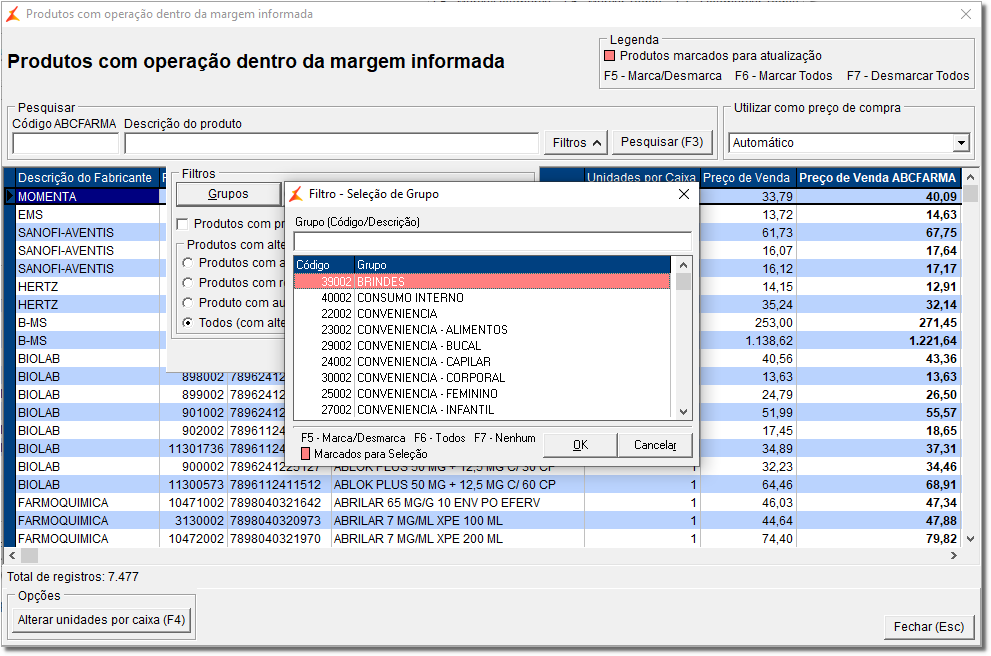
Task: Close the Filtro - Seleção de Grupo dialog
Action: tap(684, 194)
